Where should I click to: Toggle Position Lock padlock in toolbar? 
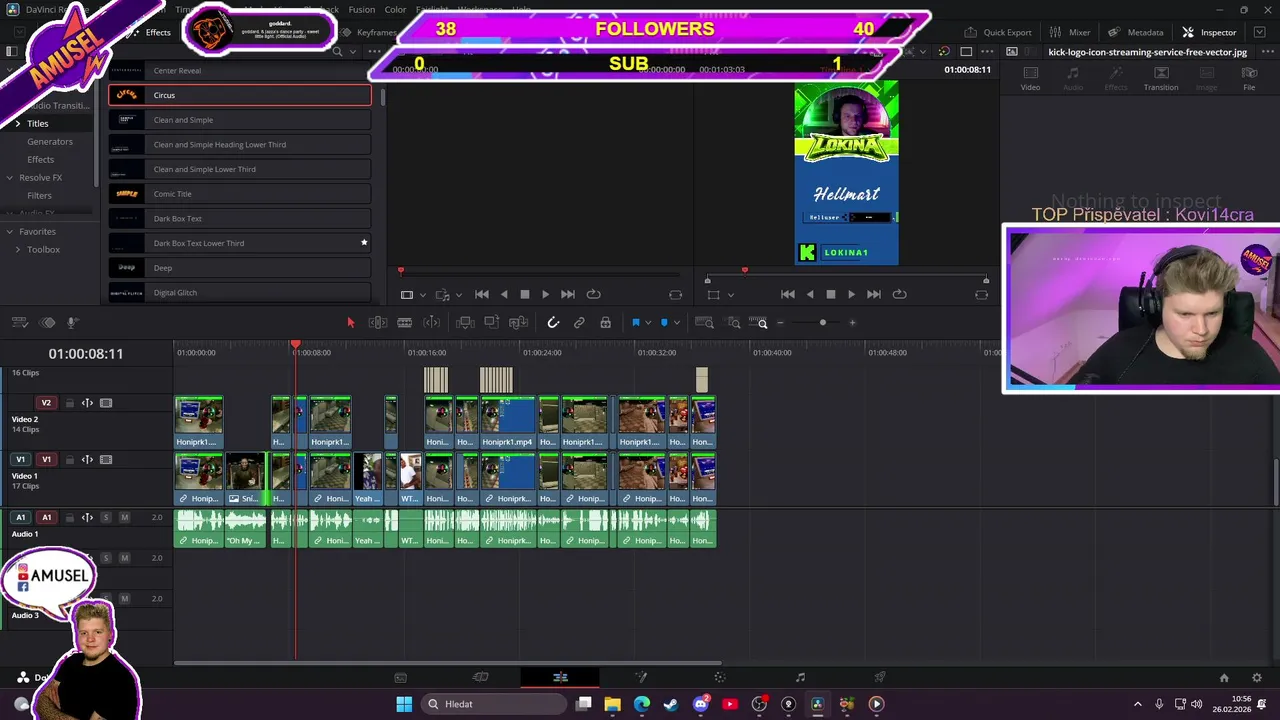point(605,322)
